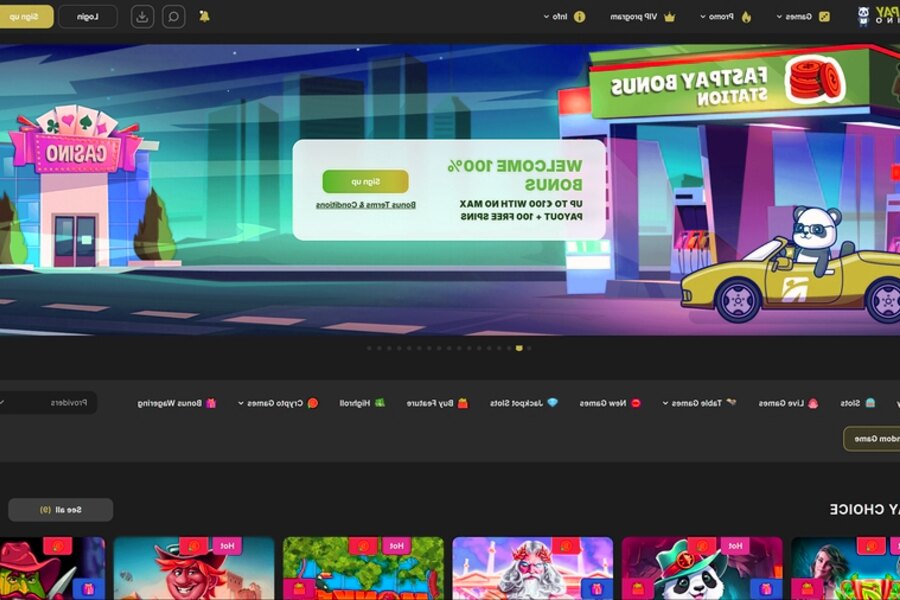The image size is (900, 600).
Task: Open the Zeus game thumbnail
Action: 533,568
